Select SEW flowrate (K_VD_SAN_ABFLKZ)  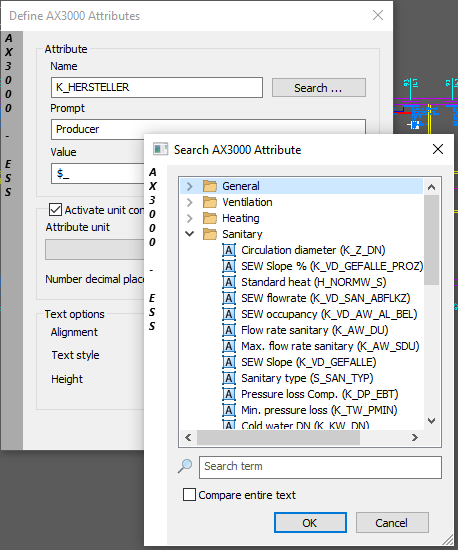[x=325, y=298]
